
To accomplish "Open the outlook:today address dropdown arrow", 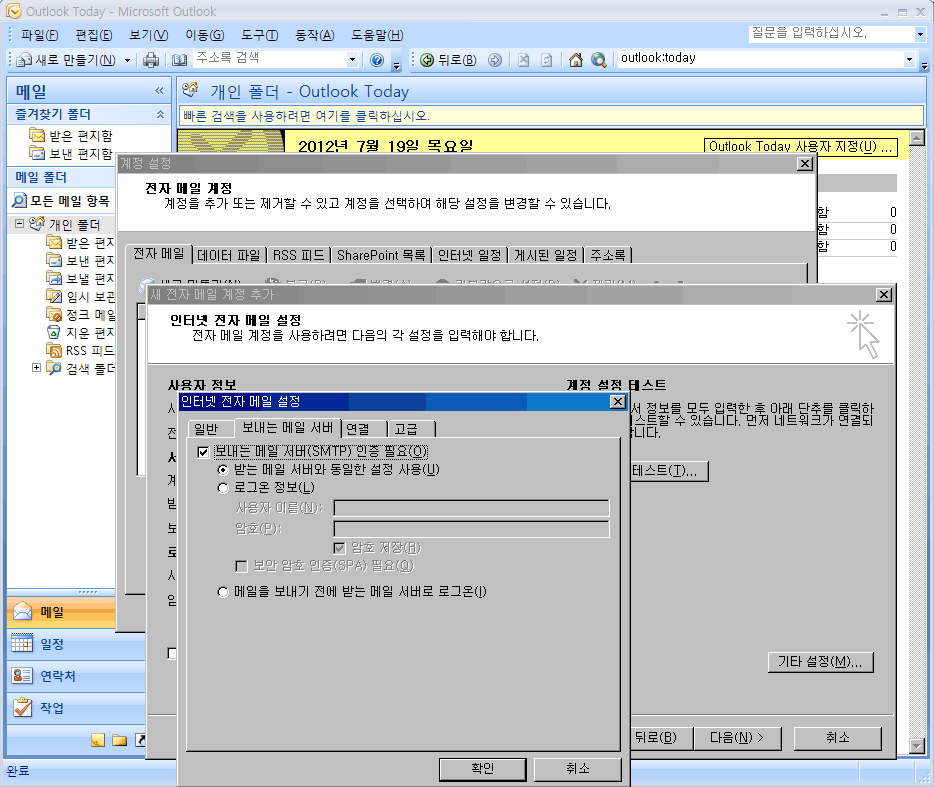I will (909, 59).
